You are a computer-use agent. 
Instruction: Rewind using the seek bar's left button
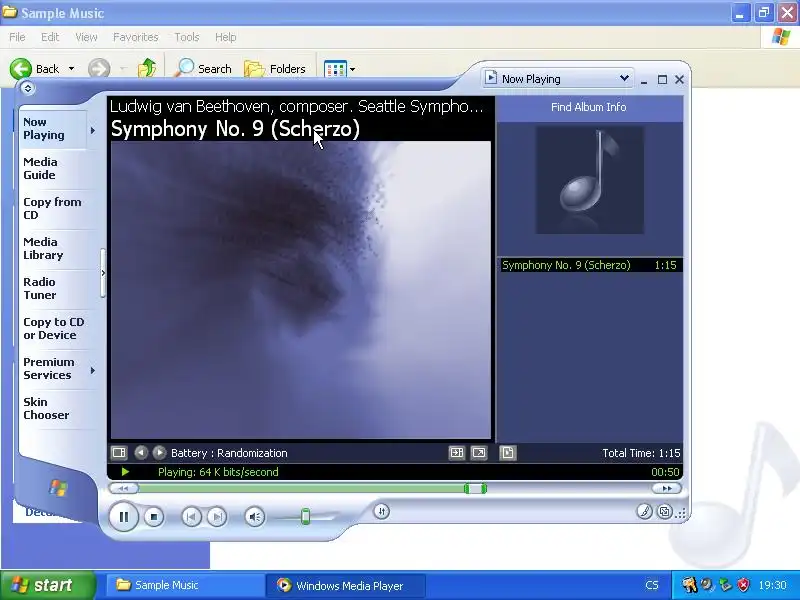tap(123, 489)
